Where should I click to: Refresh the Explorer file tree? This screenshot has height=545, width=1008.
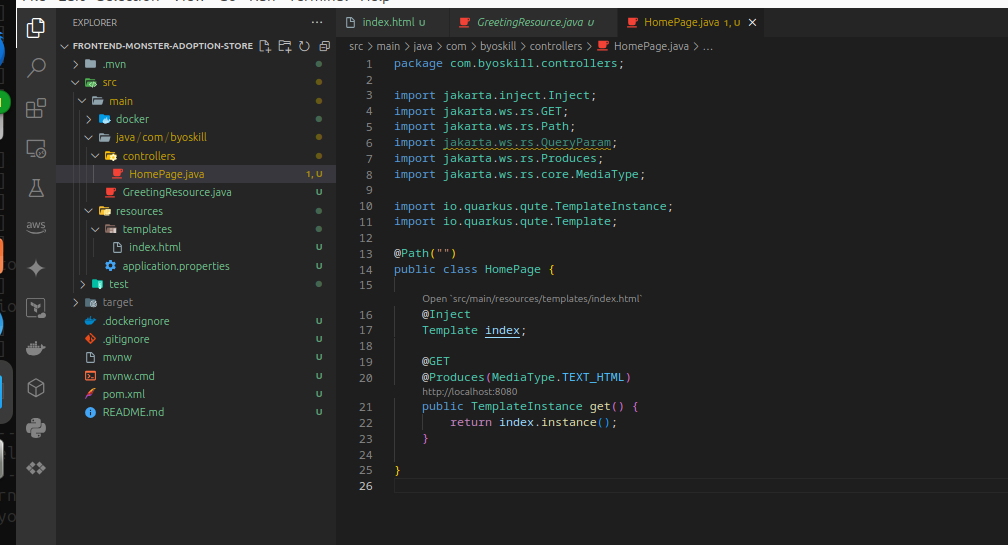(305, 46)
